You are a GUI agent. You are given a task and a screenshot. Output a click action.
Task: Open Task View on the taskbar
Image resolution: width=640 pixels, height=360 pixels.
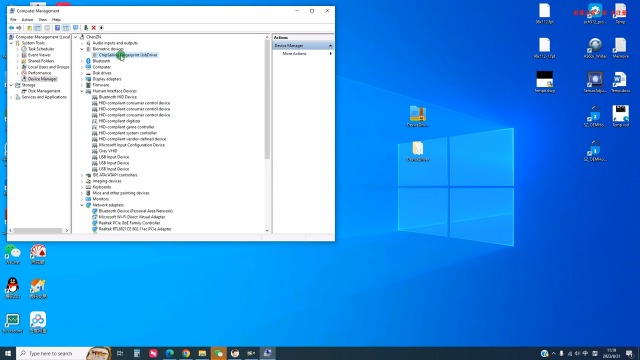click(x=120, y=353)
